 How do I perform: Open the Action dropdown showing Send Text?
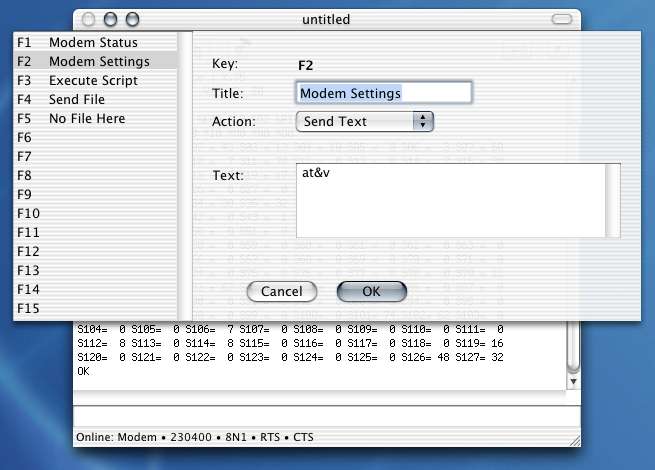364,121
